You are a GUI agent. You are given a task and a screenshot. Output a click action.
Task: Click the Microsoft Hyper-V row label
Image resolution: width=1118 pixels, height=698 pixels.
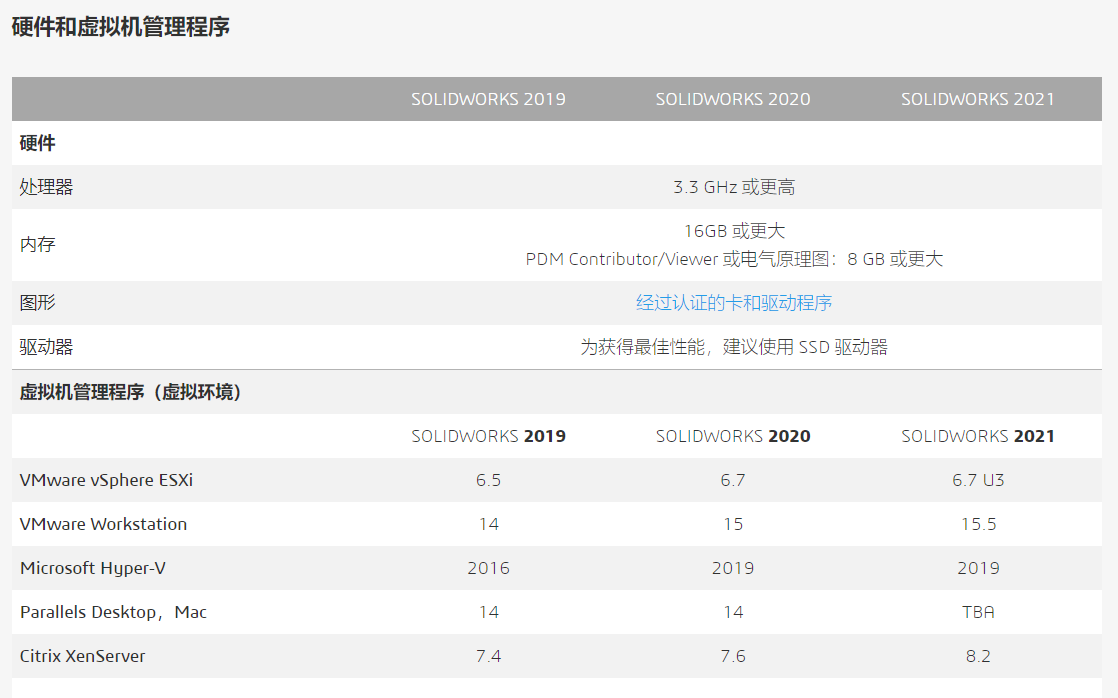[93, 568]
